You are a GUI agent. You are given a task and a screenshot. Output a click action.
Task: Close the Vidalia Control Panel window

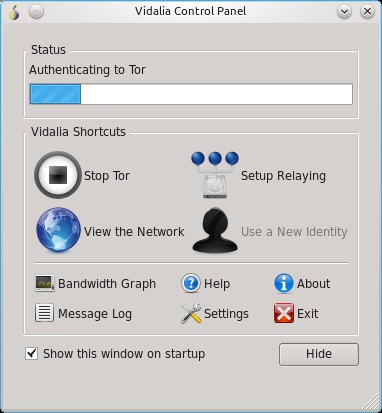click(367, 12)
